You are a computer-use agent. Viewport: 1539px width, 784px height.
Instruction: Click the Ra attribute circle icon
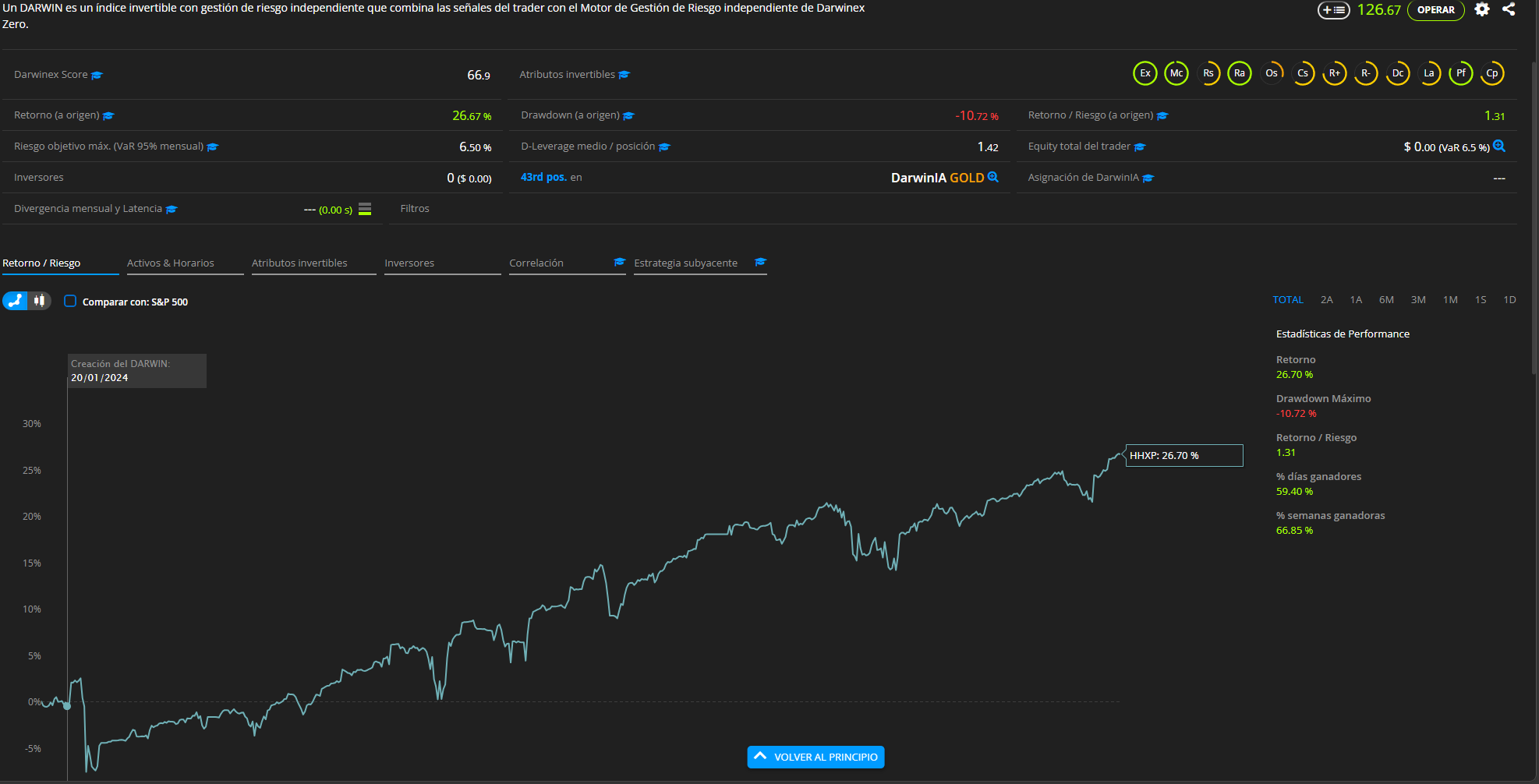(1239, 73)
